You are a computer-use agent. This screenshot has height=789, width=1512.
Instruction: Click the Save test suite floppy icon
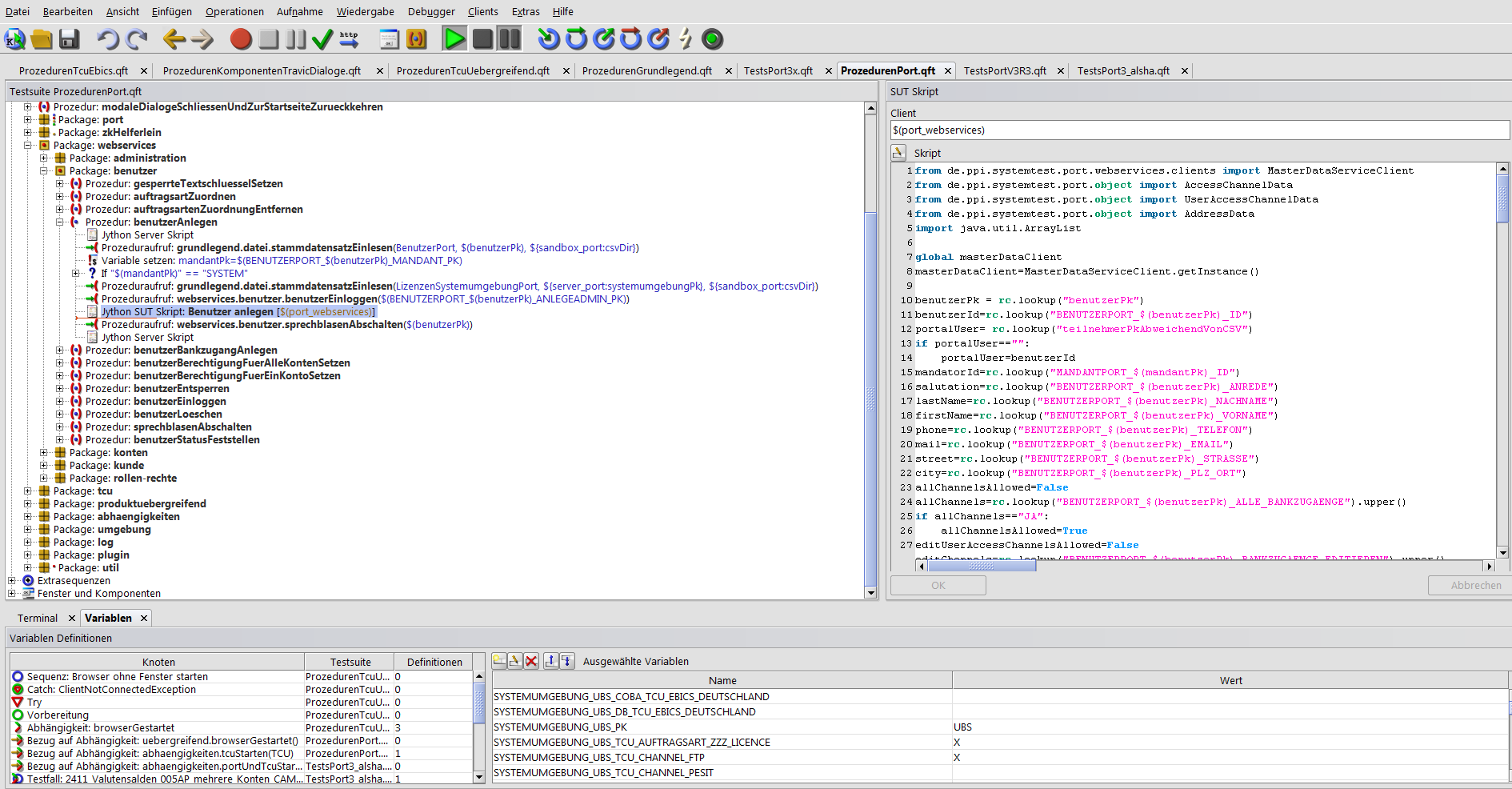[69, 39]
